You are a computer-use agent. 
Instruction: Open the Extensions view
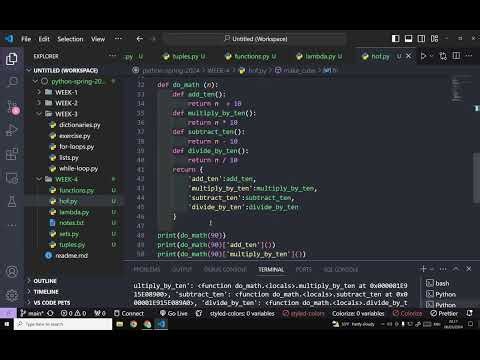pyautogui.click(x=12, y=154)
